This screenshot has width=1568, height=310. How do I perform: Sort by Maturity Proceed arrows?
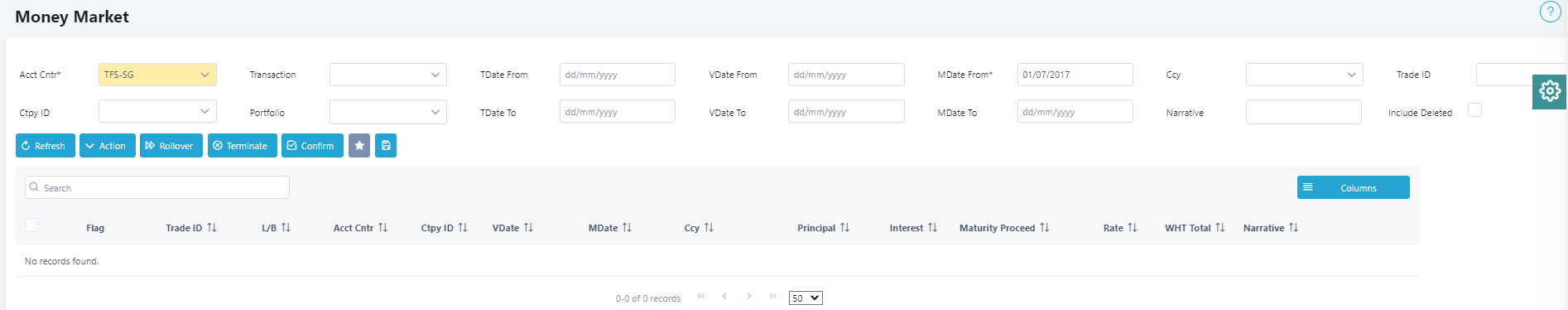1045,228
